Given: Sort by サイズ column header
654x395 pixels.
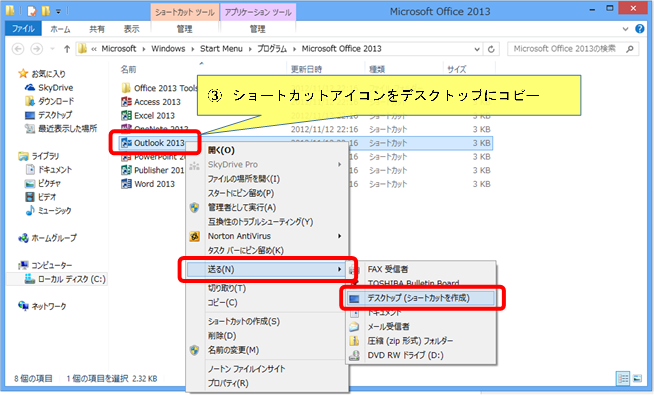Looking at the screenshot, I should click(x=456, y=69).
